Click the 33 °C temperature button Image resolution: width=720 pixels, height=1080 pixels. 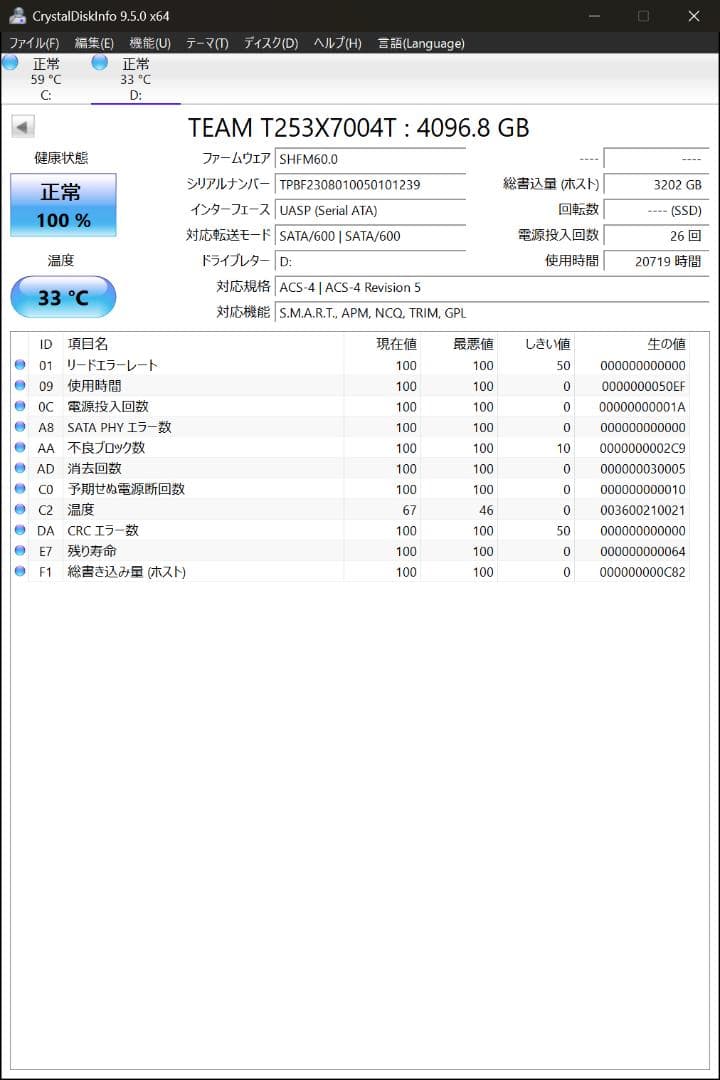[x=63, y=297]
